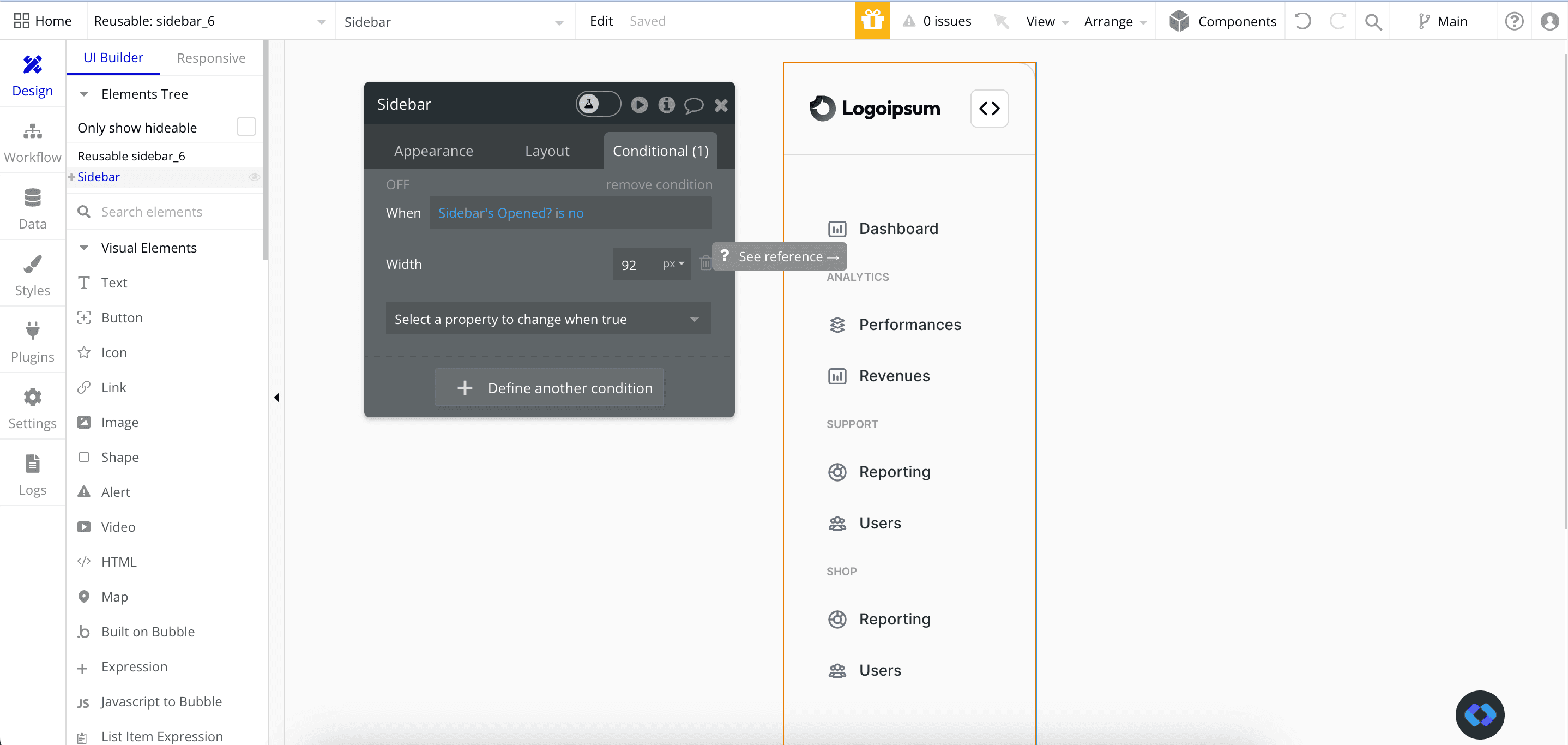Collapse the Visual Elements section

(x=84, y=248)
